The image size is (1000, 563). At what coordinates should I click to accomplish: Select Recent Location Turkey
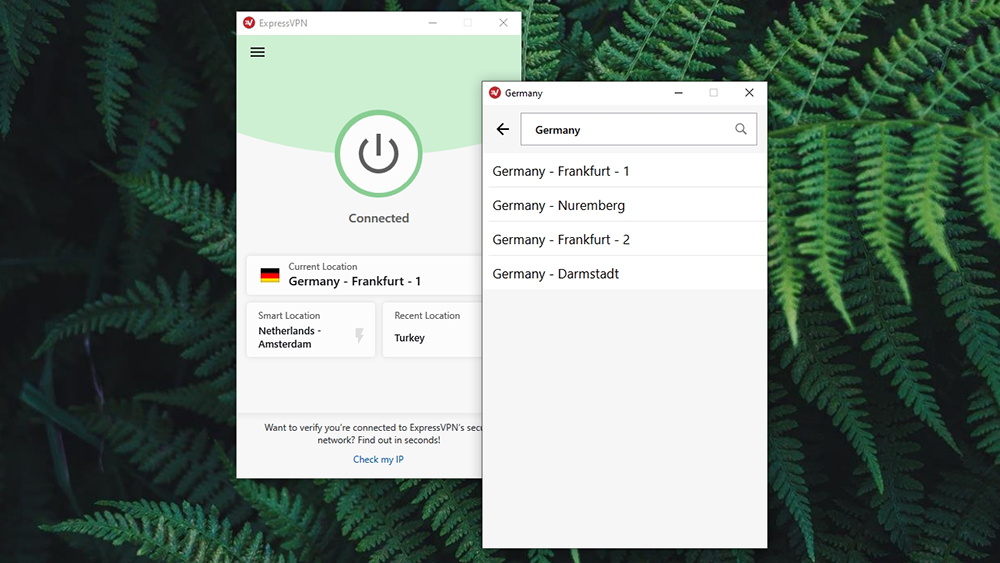[x=432, y=330]
